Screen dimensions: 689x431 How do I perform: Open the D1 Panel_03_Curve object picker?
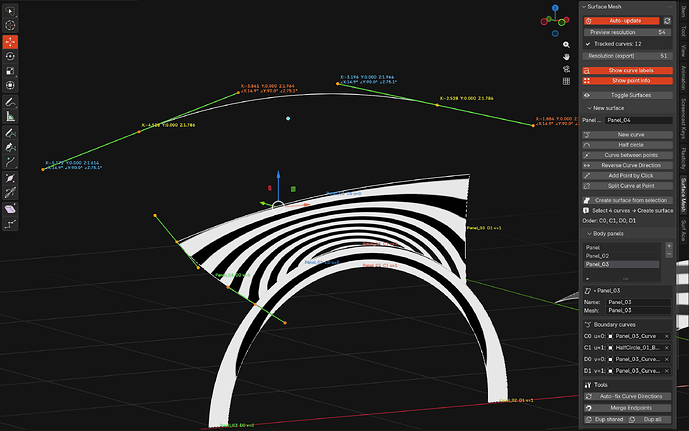[638, 371]
